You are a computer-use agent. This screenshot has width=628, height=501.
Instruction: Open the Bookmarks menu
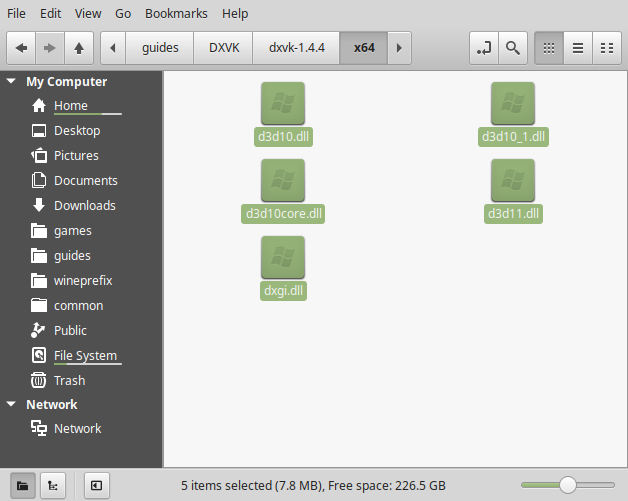[176, 14]
